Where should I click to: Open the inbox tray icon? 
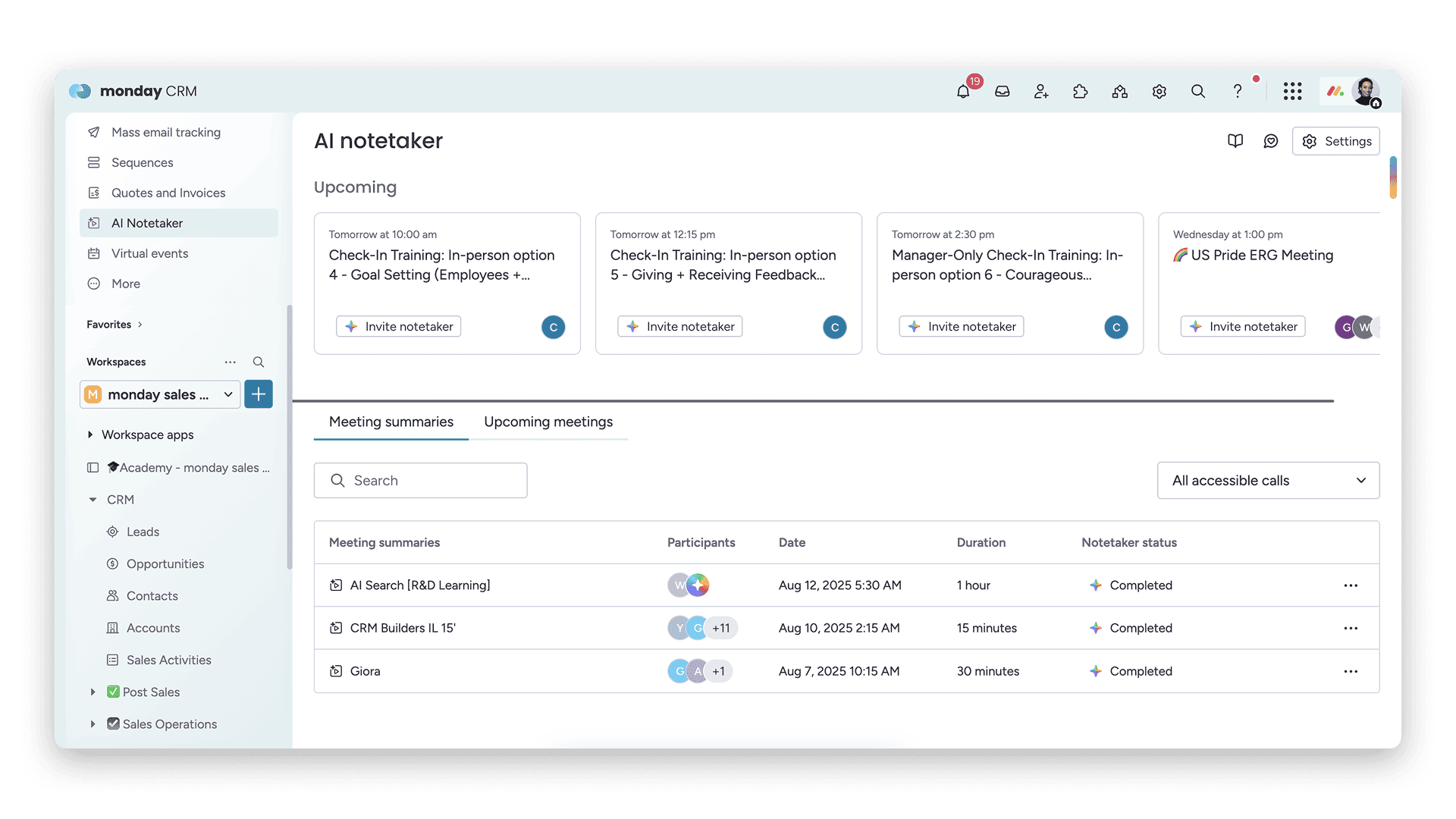click(x=1003, y=92)
